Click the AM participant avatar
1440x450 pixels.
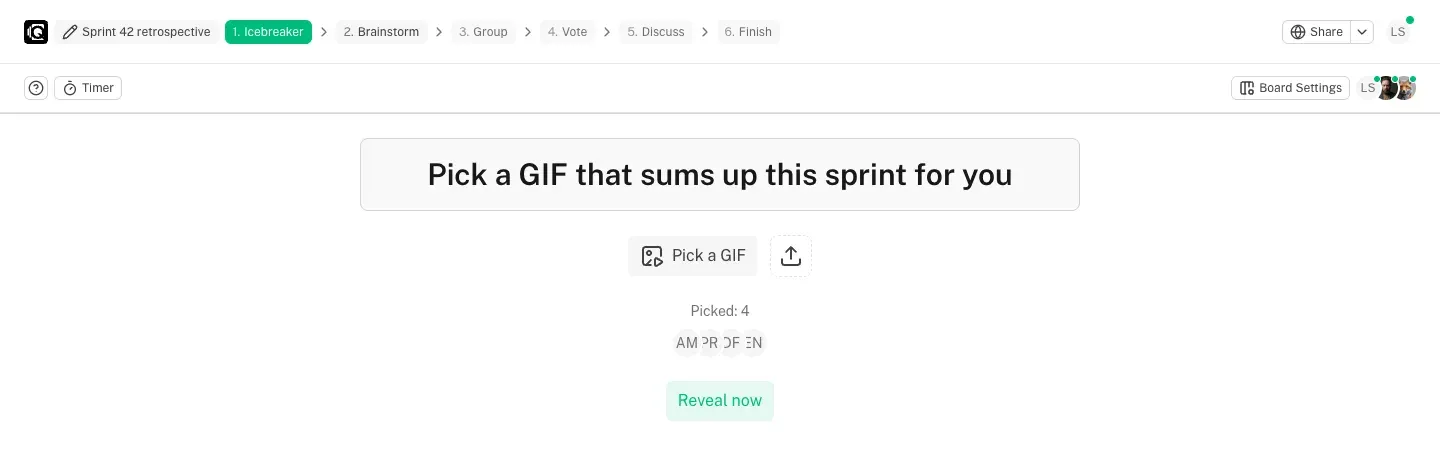[686, 343]
